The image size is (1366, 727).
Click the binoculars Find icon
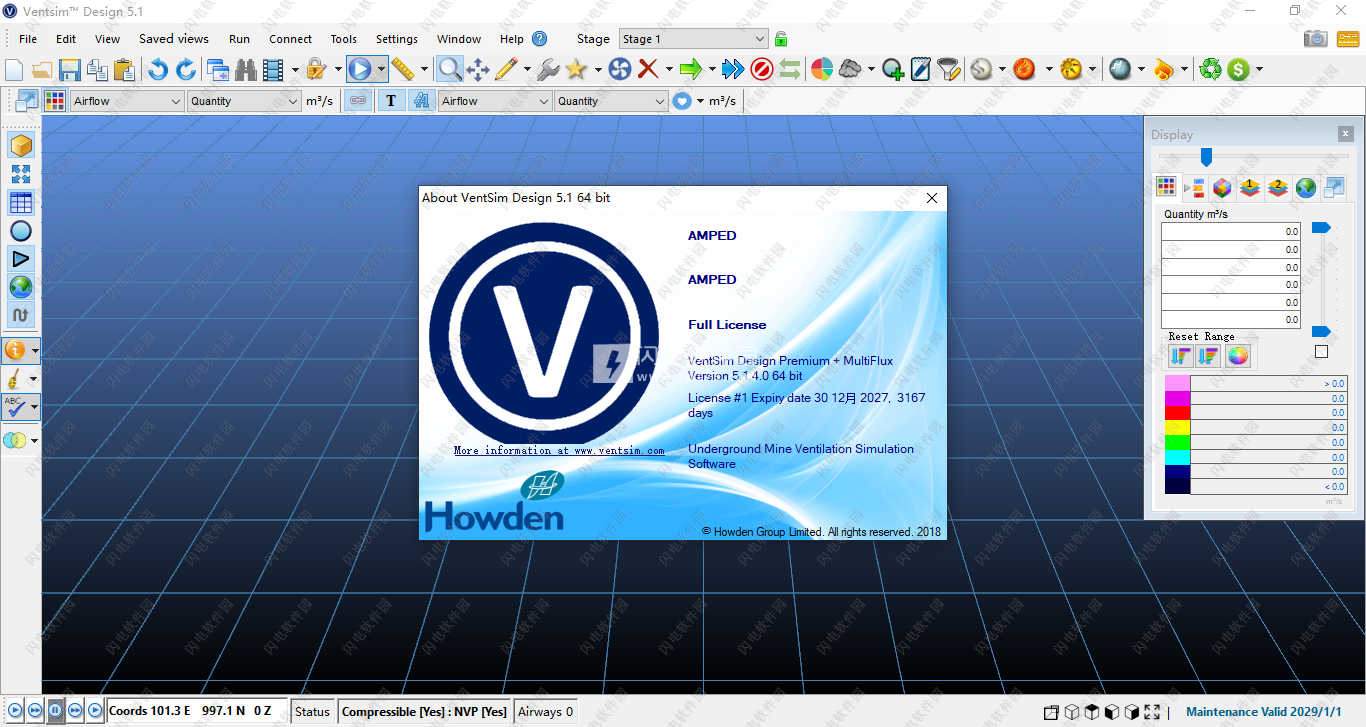pos(245,69)
